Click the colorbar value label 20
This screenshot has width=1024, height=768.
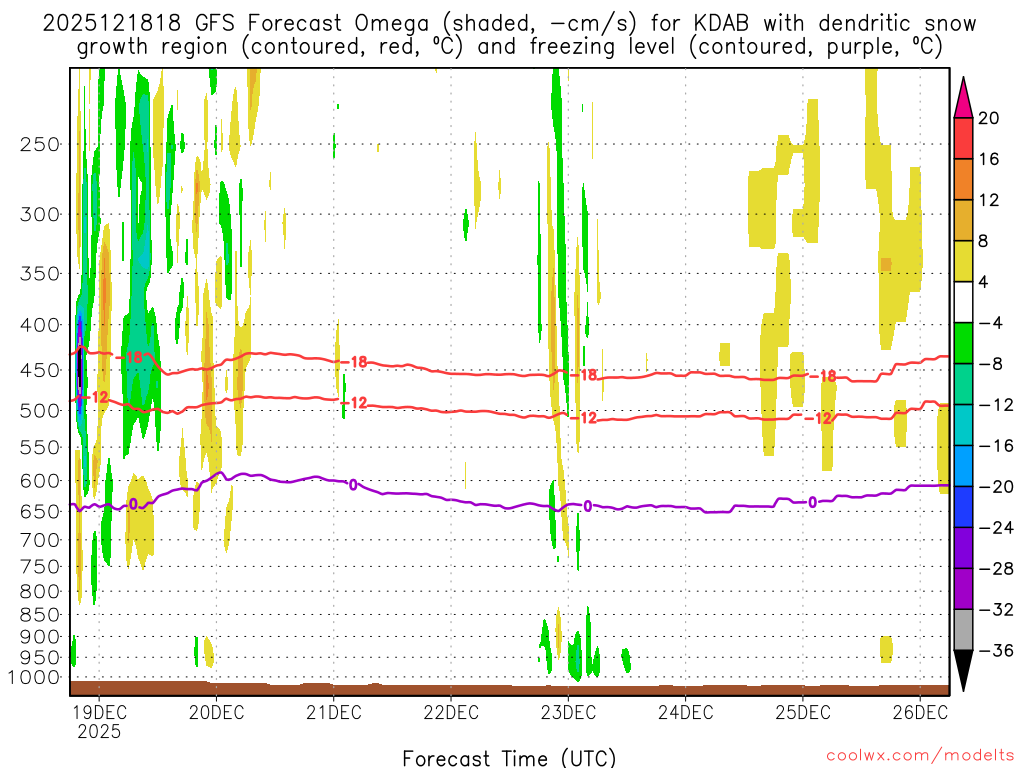point(989,118)
